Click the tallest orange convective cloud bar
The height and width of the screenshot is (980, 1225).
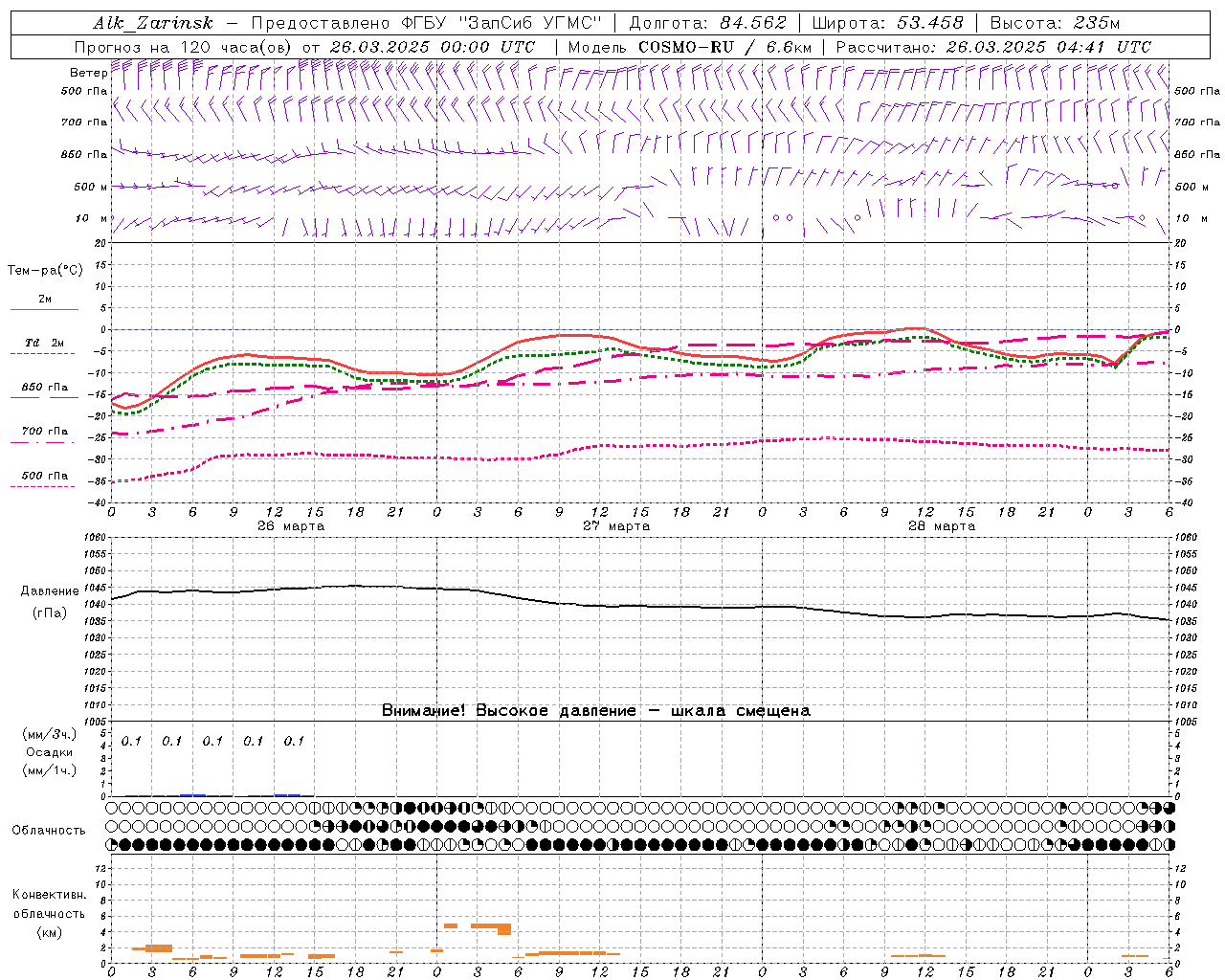click(x=504, y=929)
